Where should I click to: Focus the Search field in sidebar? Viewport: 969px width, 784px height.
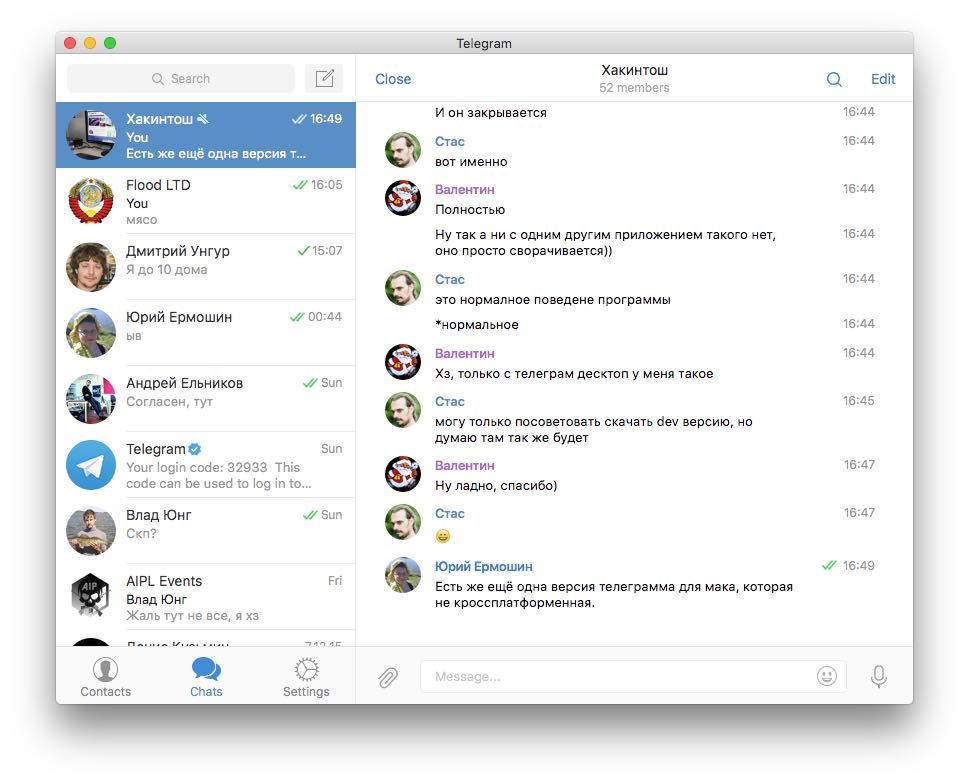181,78
